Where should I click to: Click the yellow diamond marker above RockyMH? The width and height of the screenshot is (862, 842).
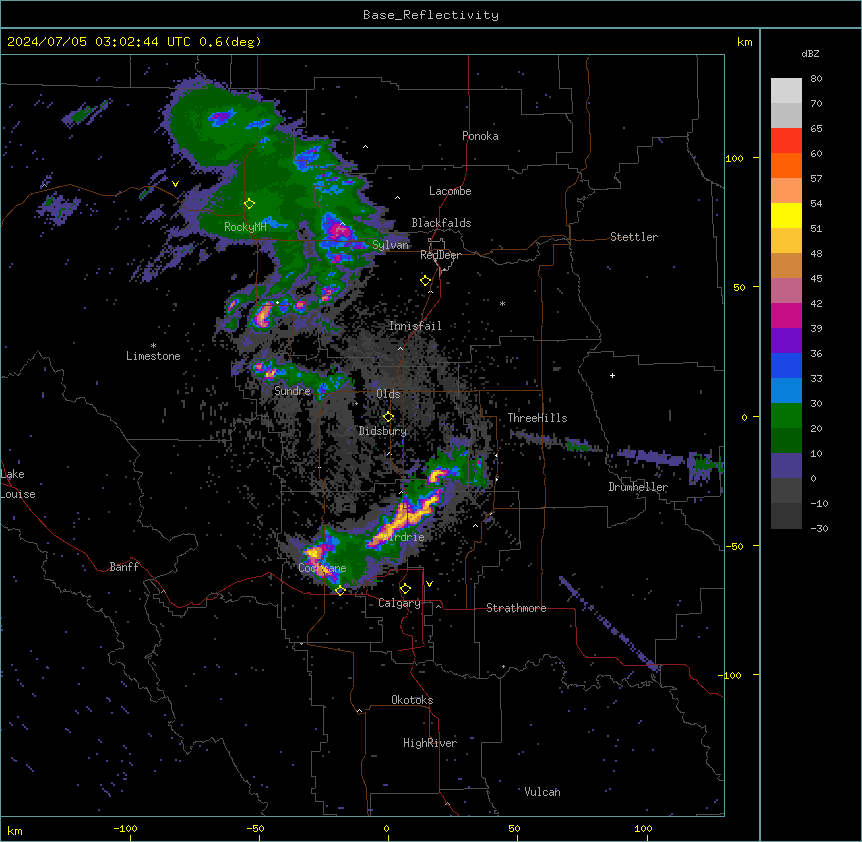tap(250, 204)
